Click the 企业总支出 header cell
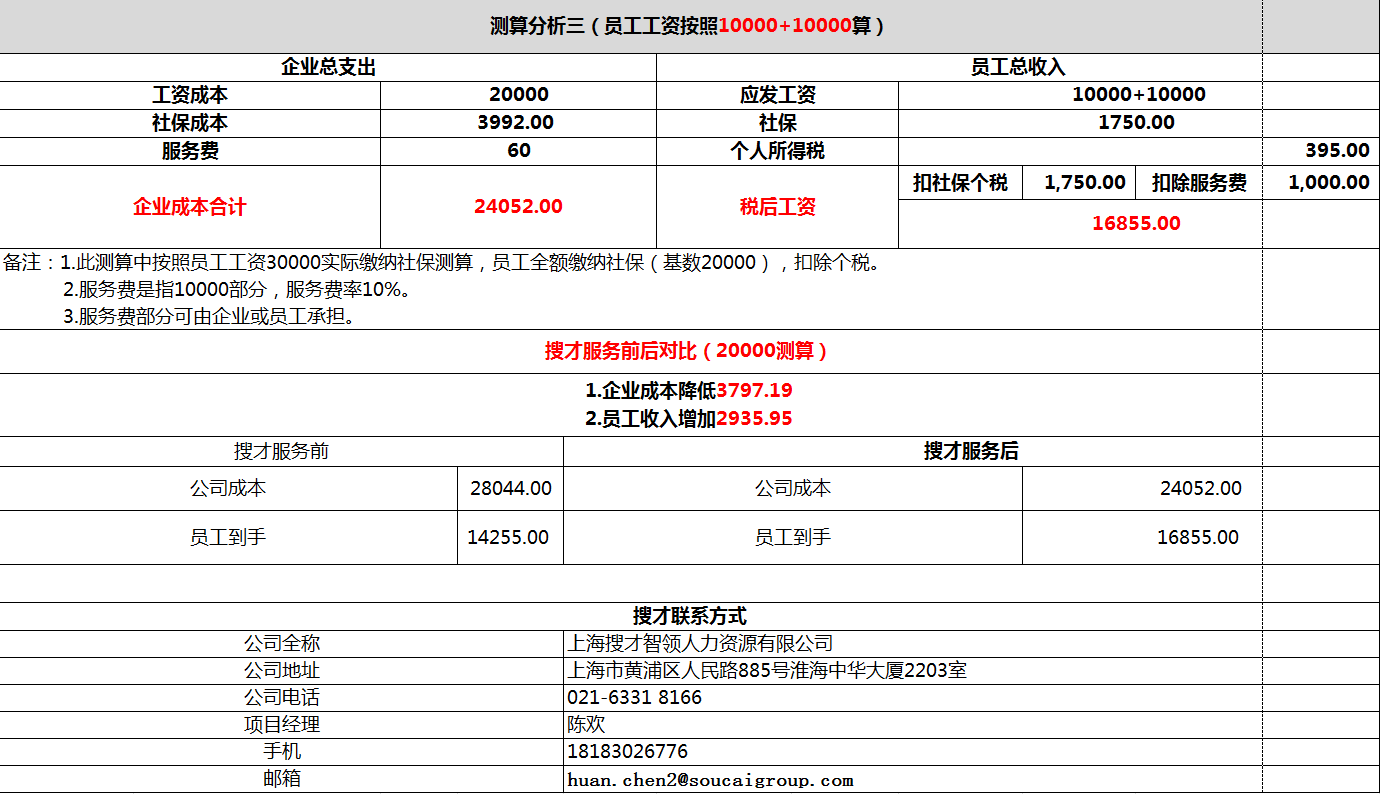The height and width of the screenshot is (794, 1380). [x=328, y=68]
